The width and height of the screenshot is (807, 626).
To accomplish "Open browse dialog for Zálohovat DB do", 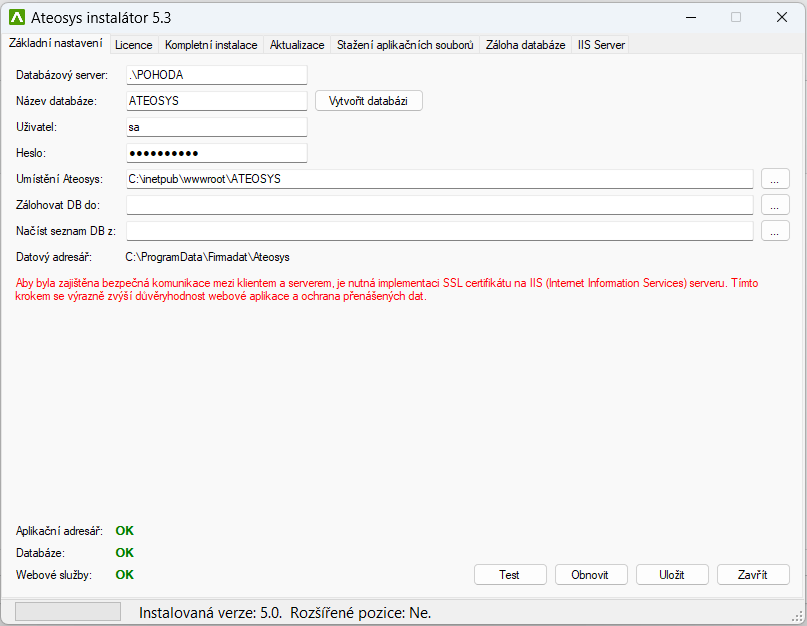I will (775, 205).
